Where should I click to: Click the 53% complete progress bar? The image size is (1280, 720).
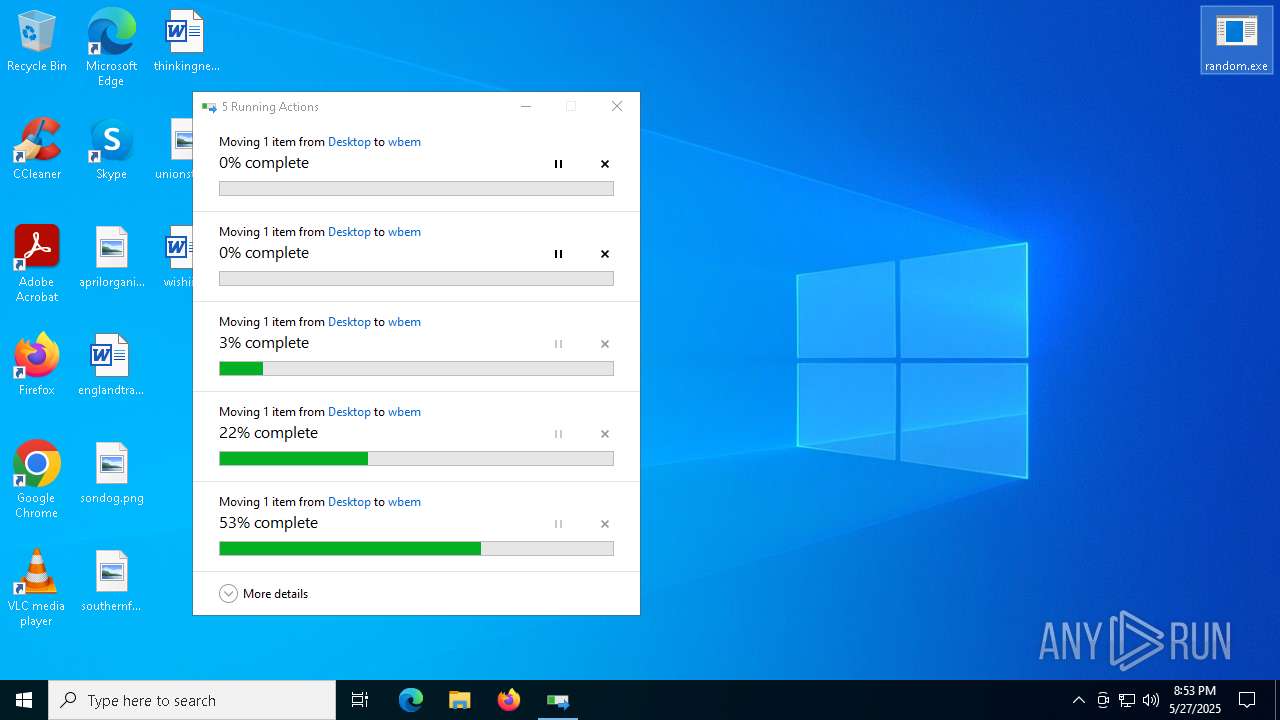(416, 548)
